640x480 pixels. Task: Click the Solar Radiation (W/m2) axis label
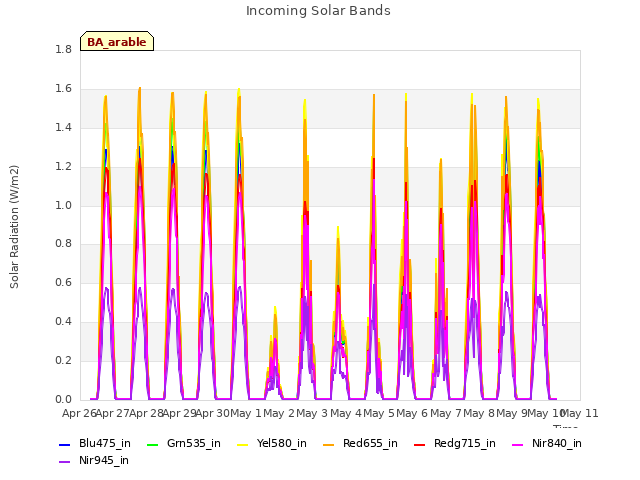14,227
